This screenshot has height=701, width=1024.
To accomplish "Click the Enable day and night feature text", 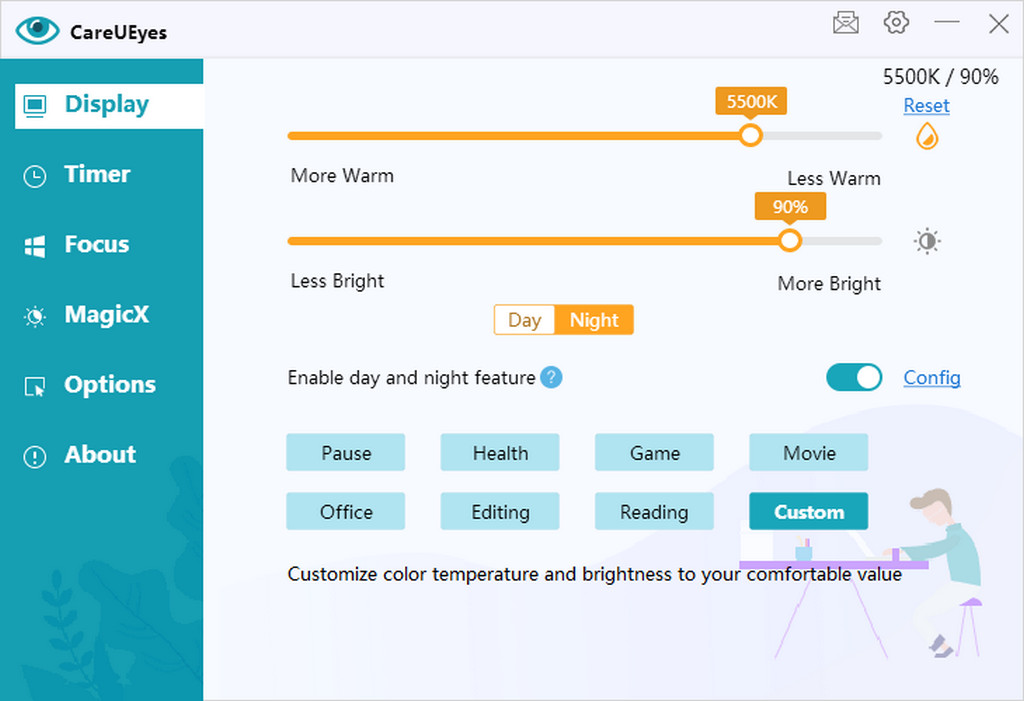I will pyautogui.click(x=411, y=378).
